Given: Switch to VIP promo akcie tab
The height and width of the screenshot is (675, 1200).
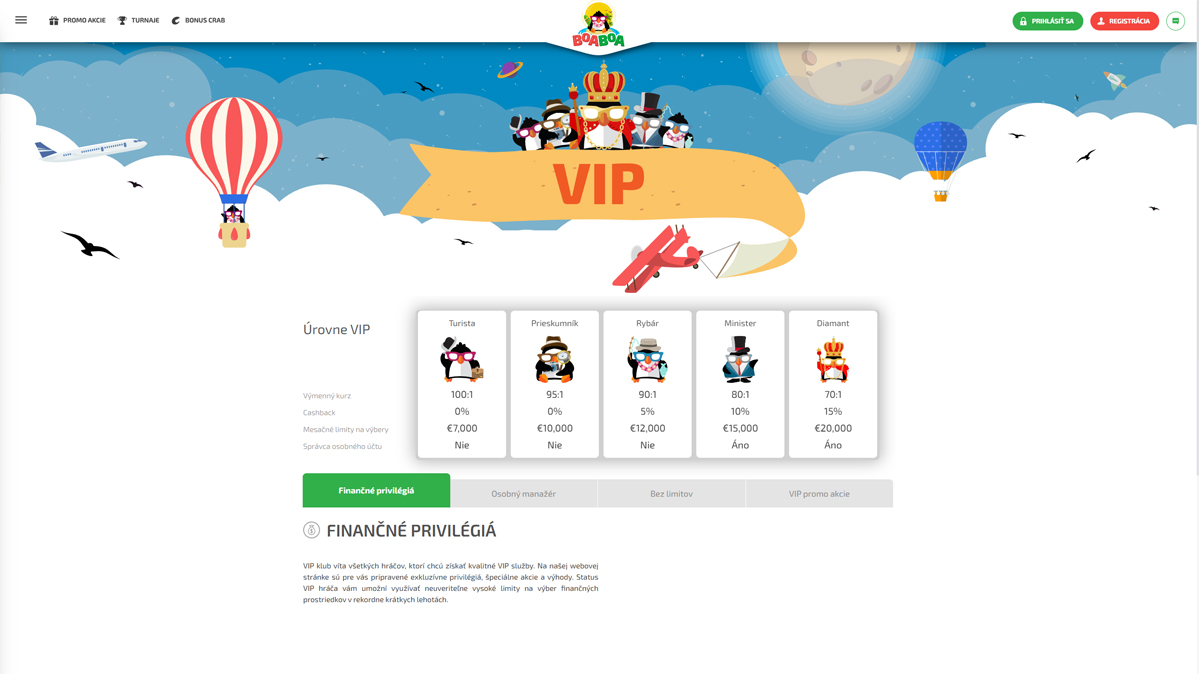Looking at the screenshot, I should pyautogui.click(x=819, y=493).
